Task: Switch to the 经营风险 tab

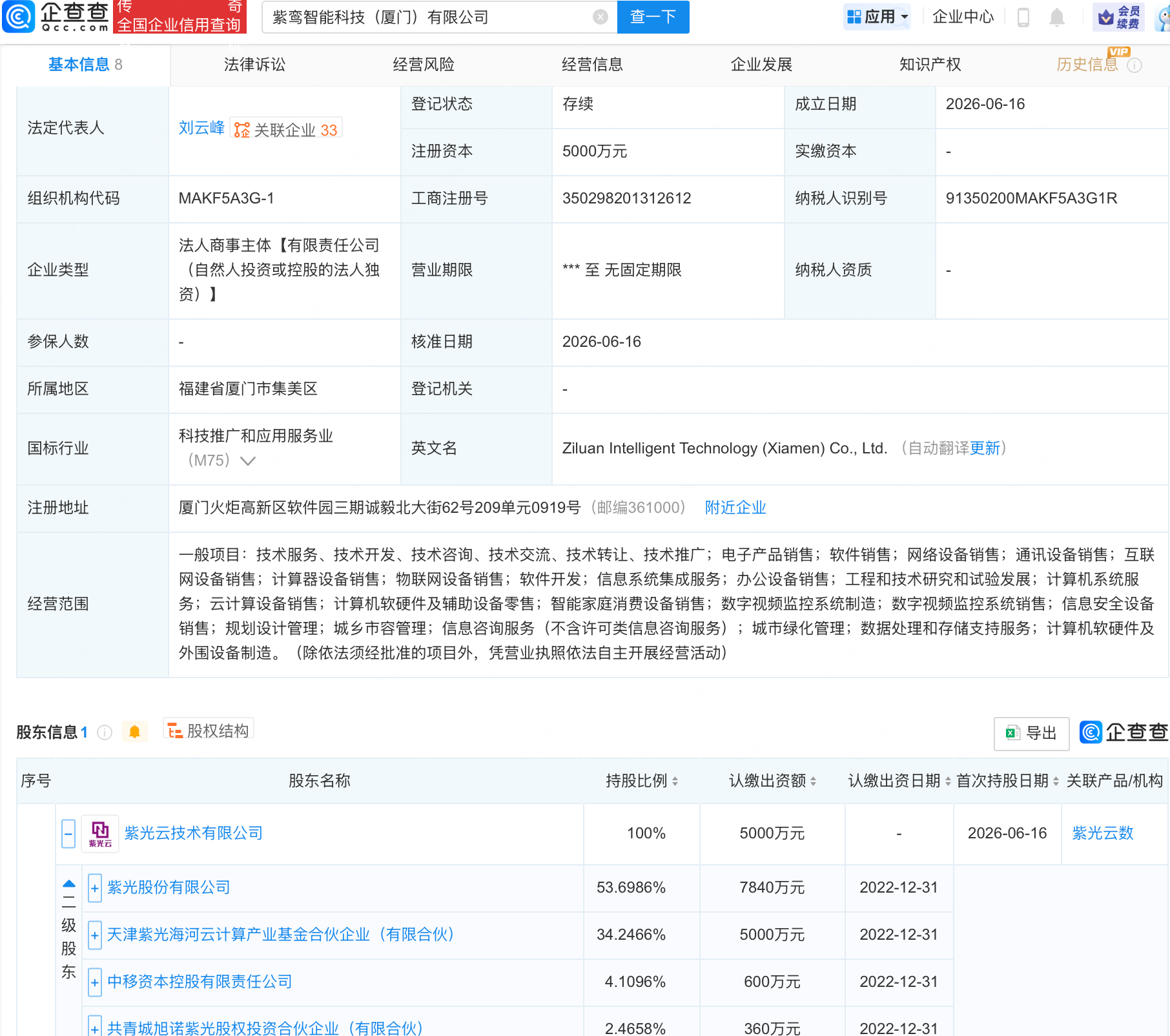Action: click(x=424, y=65)
